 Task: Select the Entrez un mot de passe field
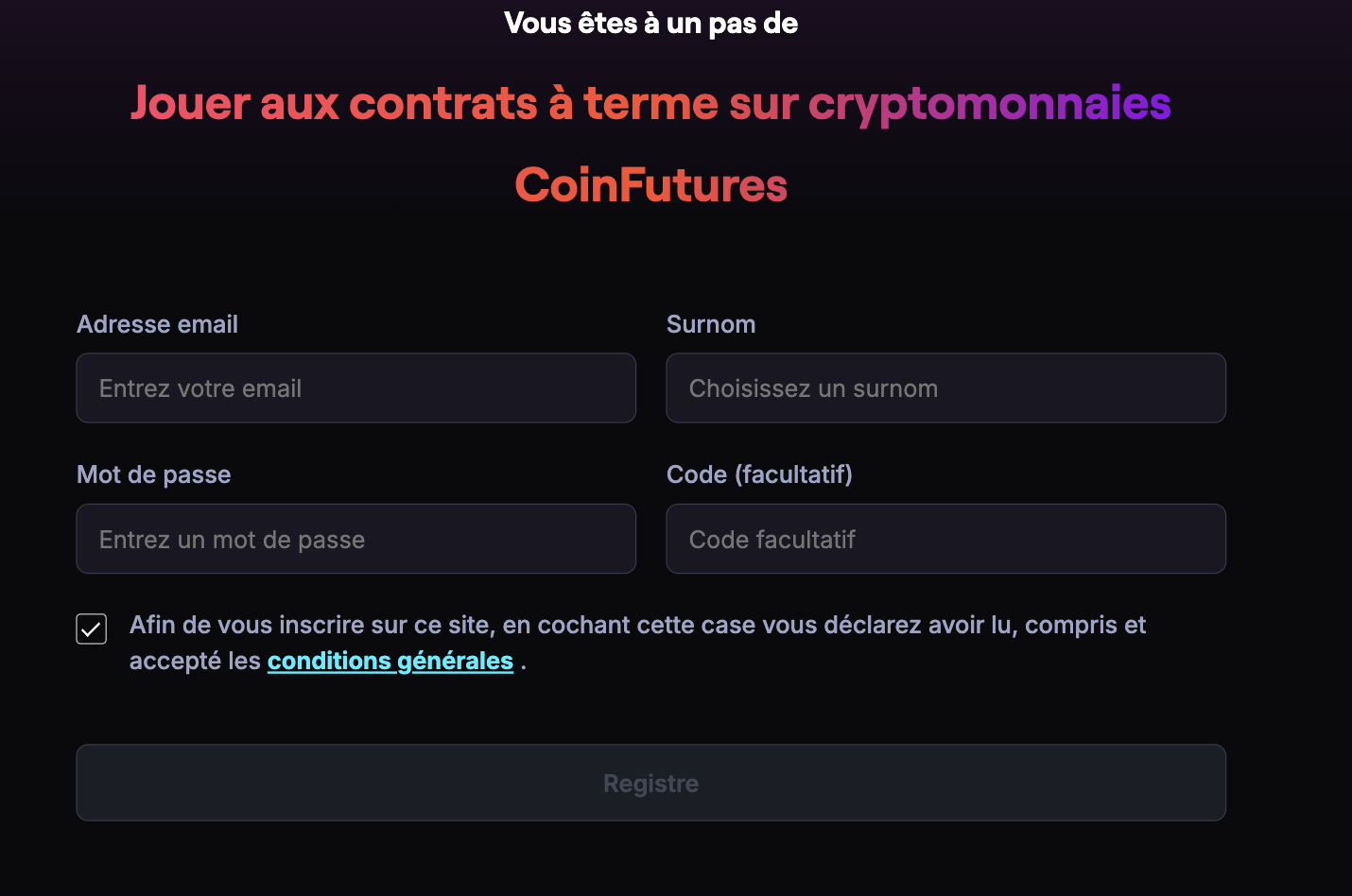[355, 539]
